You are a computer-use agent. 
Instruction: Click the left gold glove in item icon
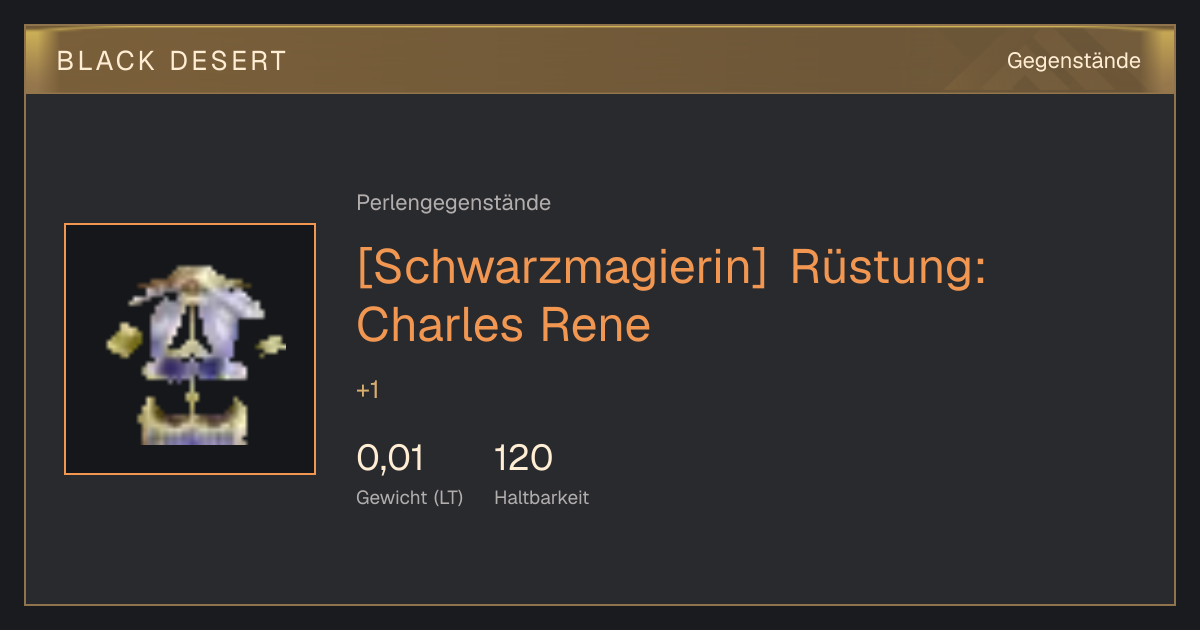coord(125,339)
